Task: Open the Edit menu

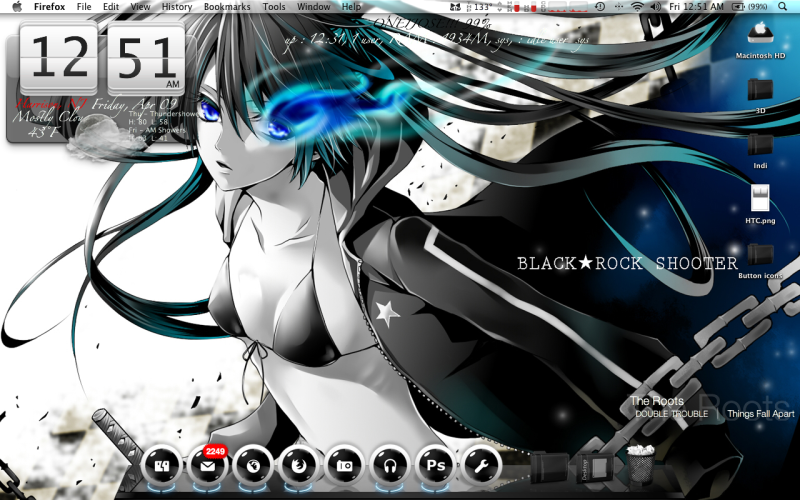Action: (111, 7)
